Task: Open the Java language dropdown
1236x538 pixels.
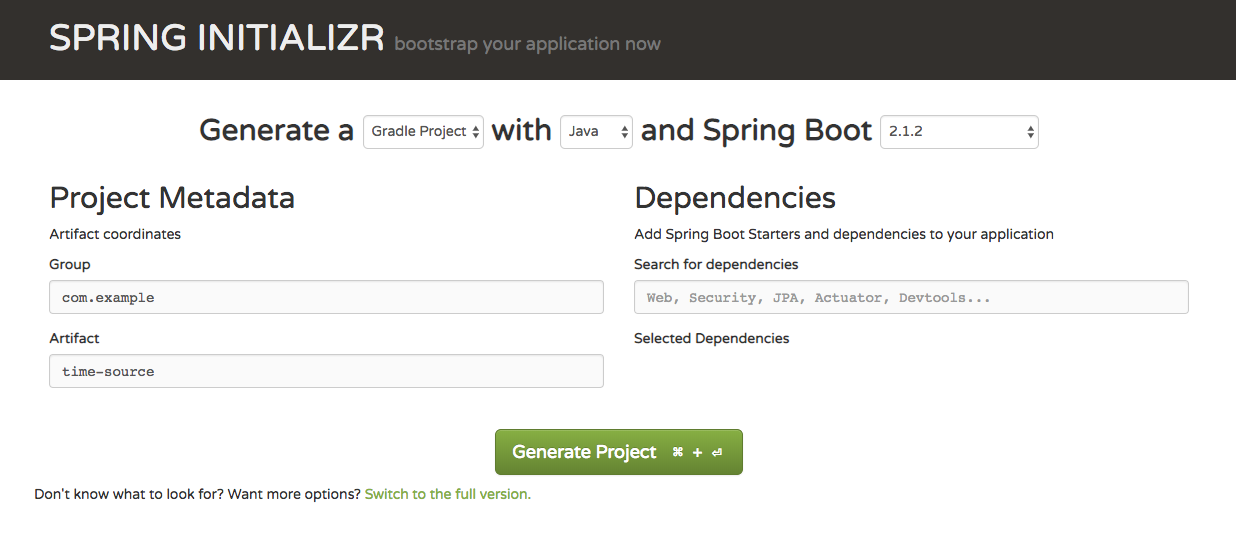Action: [x=596, y=131]
